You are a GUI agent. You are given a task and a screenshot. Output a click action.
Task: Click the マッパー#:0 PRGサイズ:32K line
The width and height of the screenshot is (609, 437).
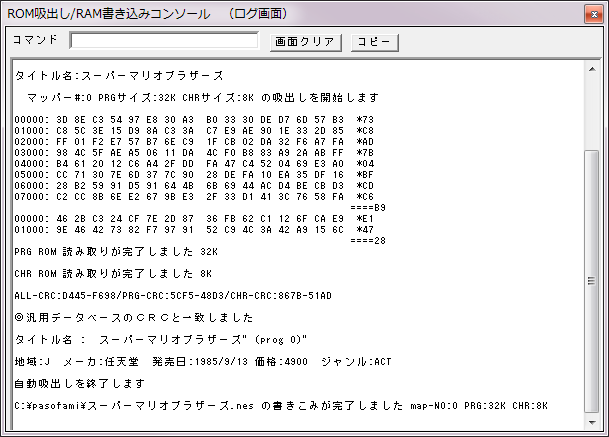tap(202, 97)
